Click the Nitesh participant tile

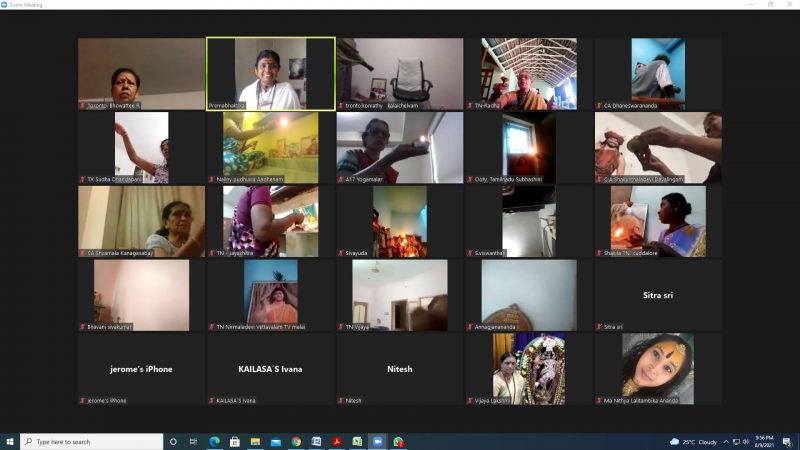[399, 369]
